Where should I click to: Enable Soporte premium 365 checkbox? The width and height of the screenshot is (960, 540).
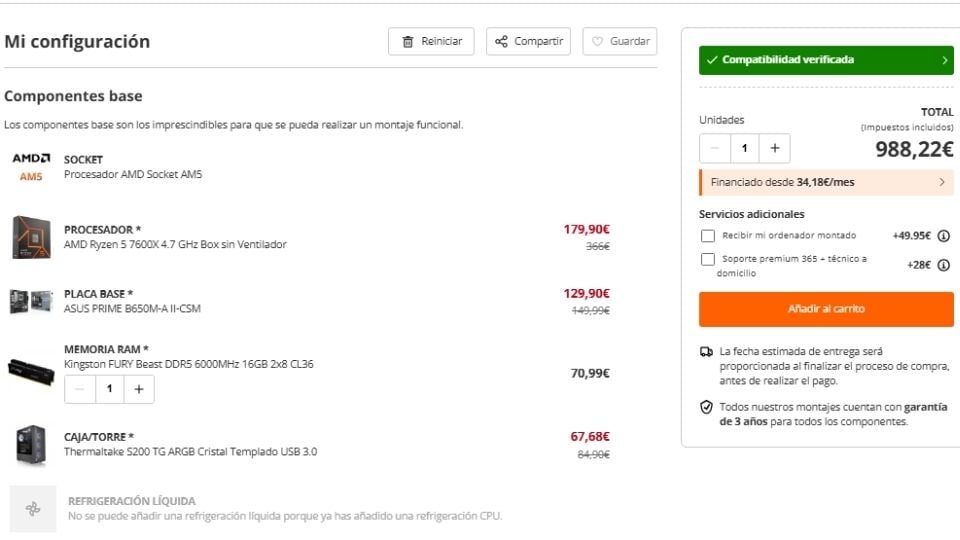(x=708, y=259)
